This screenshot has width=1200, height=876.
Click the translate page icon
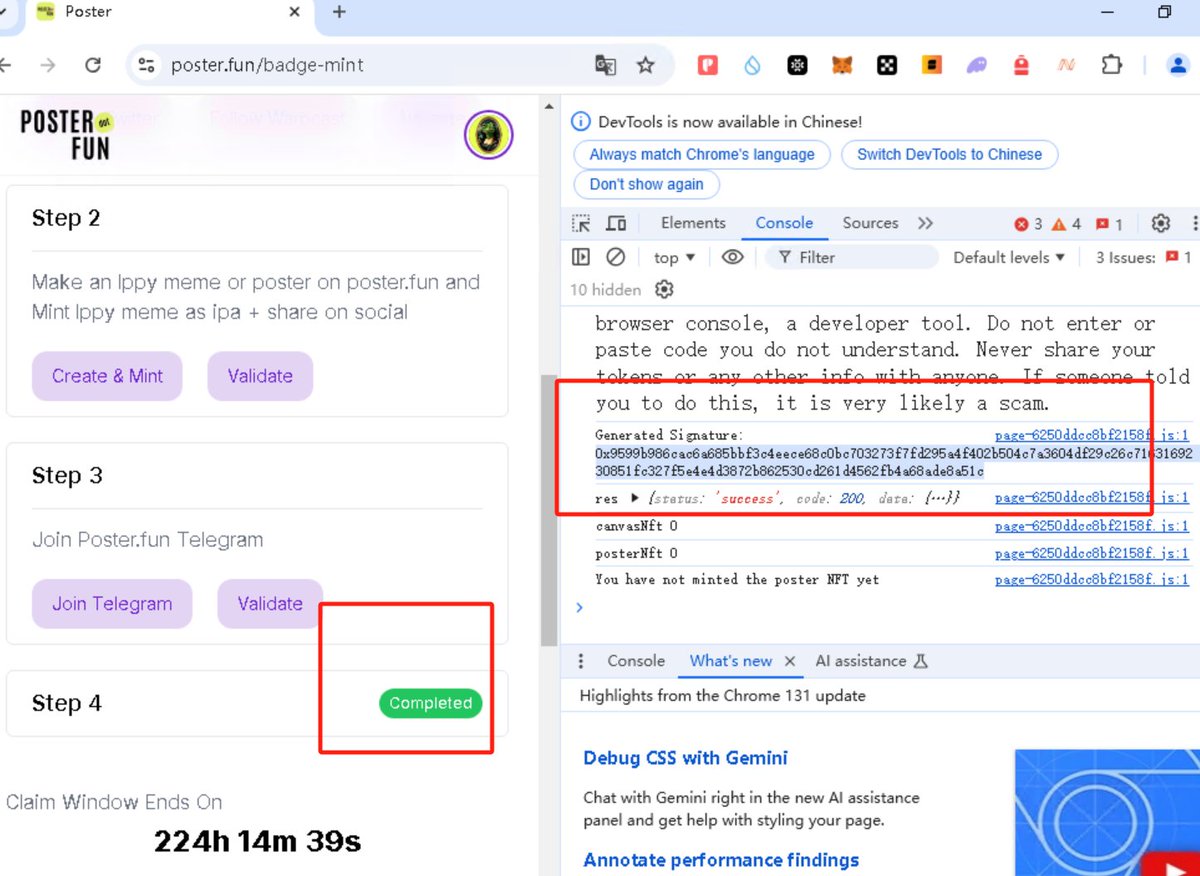[x=605, y=65]
